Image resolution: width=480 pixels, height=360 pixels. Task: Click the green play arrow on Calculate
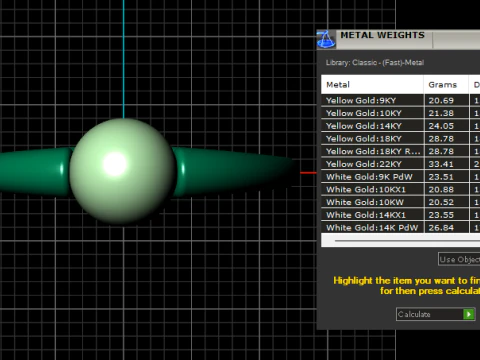coord(469,314)
